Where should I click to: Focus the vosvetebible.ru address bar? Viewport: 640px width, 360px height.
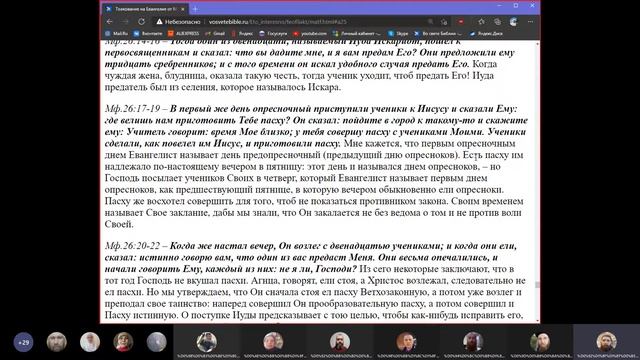point(278,22)
